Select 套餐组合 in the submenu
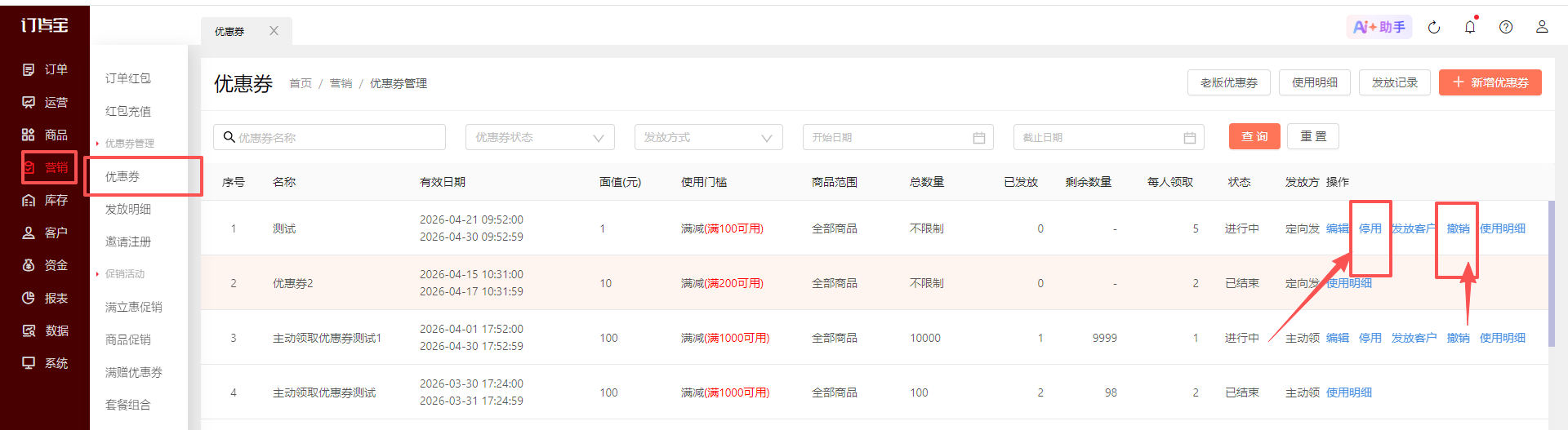This screenshot has height=430, width=1568. click(x=128, y=405)
